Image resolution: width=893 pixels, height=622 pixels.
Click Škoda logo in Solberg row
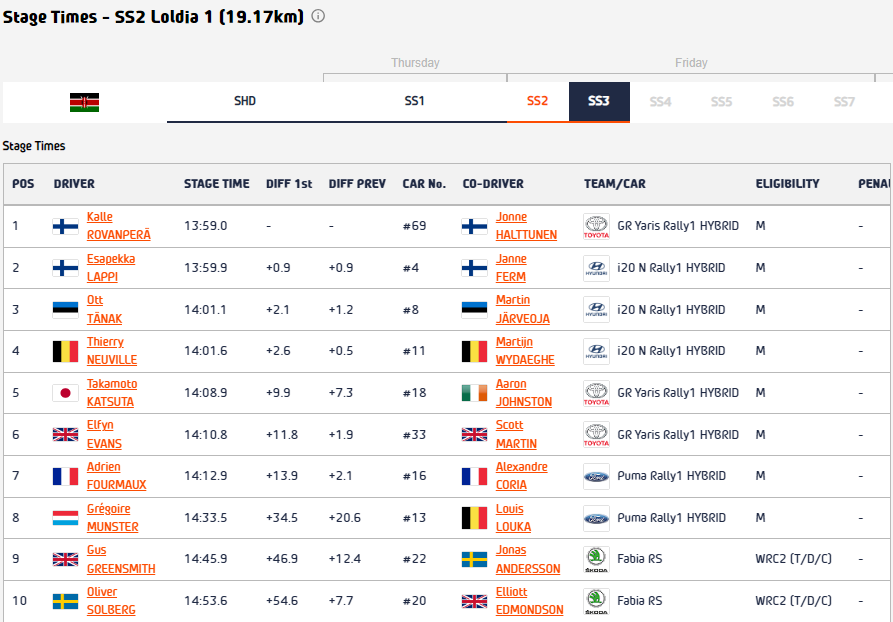[596, 601]
